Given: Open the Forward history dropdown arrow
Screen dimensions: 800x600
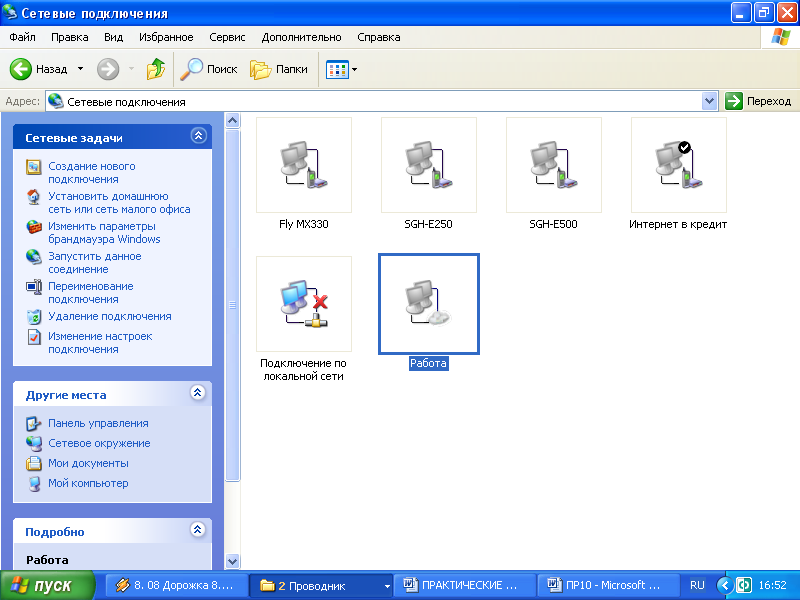Looking at the screenshot, I should [x=131, y=68].
